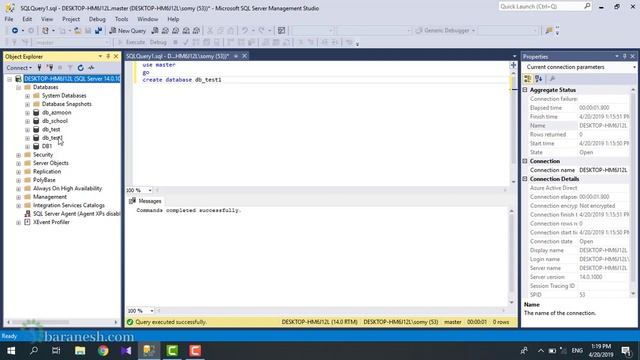Select the db_test database in tree
The height and width of the screenshot is (360, 640).
pos(51,129)
